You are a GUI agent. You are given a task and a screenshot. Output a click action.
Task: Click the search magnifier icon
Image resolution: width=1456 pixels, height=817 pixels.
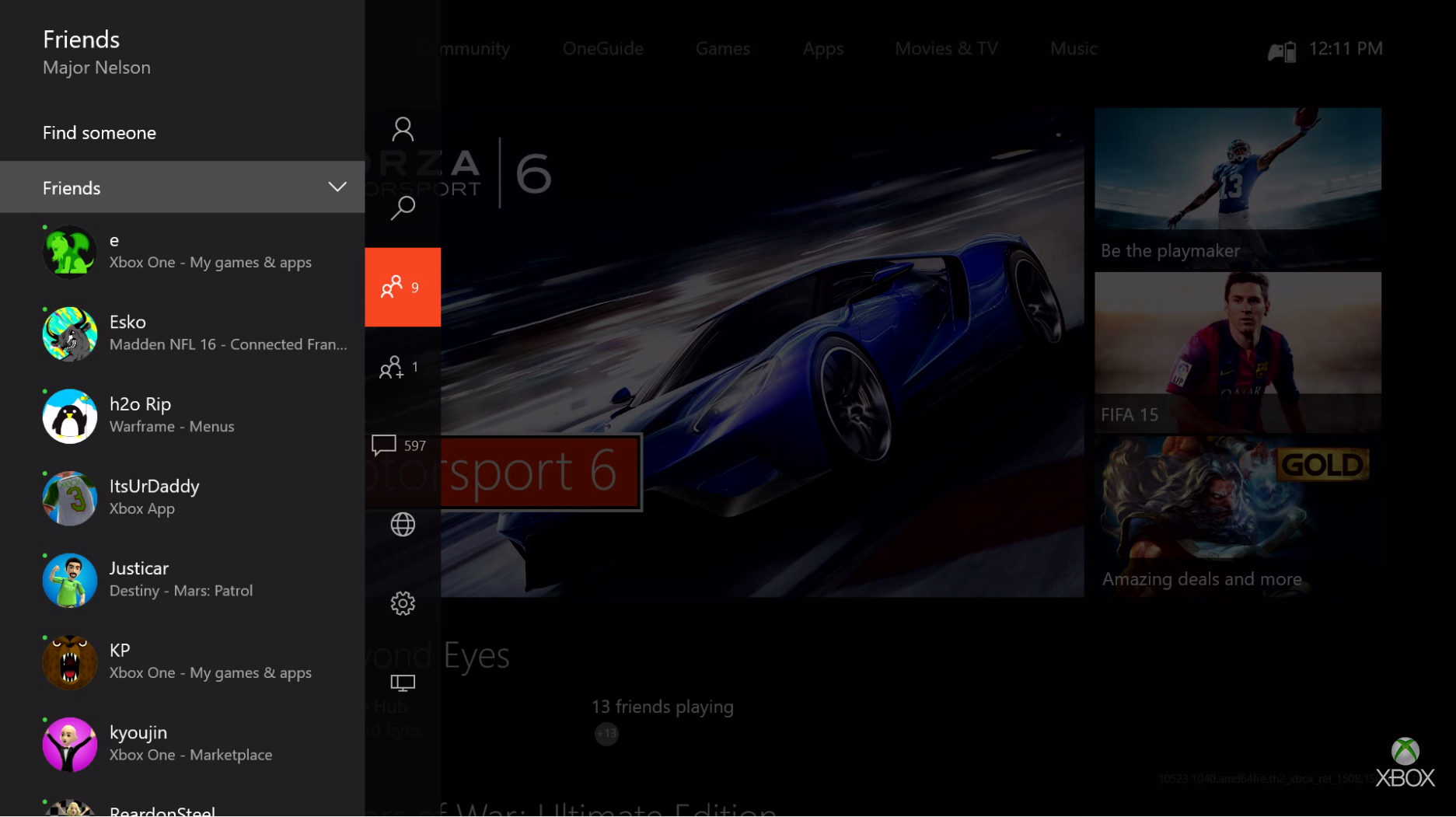403,208
